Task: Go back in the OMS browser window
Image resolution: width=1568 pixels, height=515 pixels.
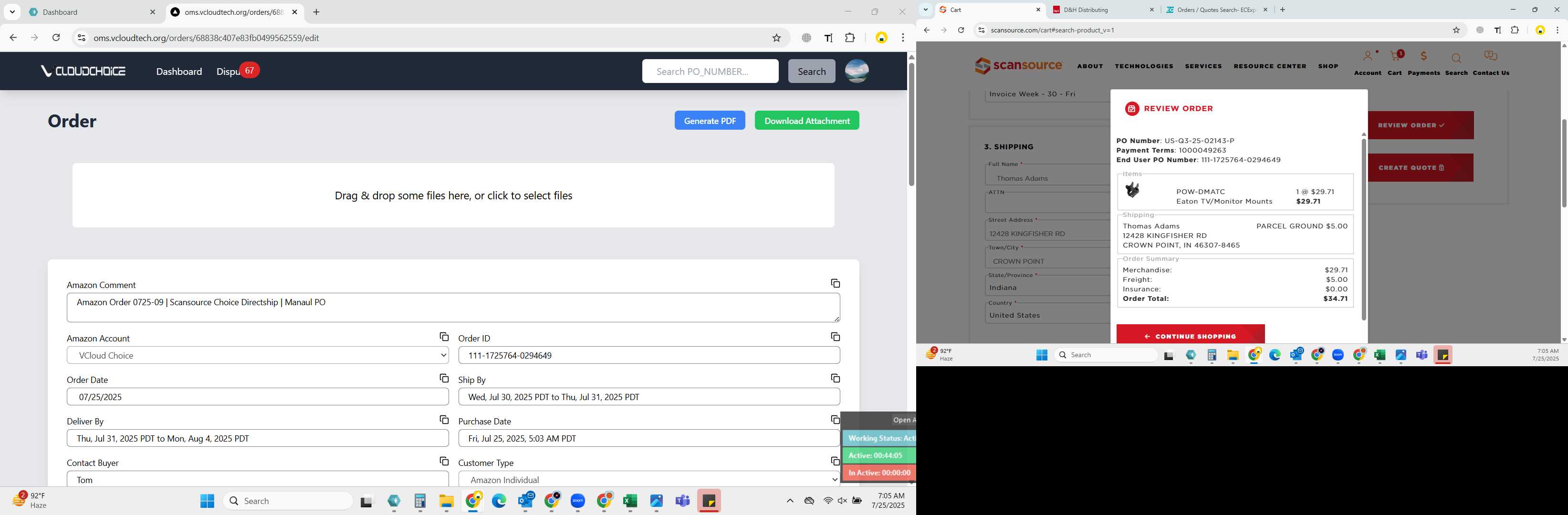Action: [13, 38]
